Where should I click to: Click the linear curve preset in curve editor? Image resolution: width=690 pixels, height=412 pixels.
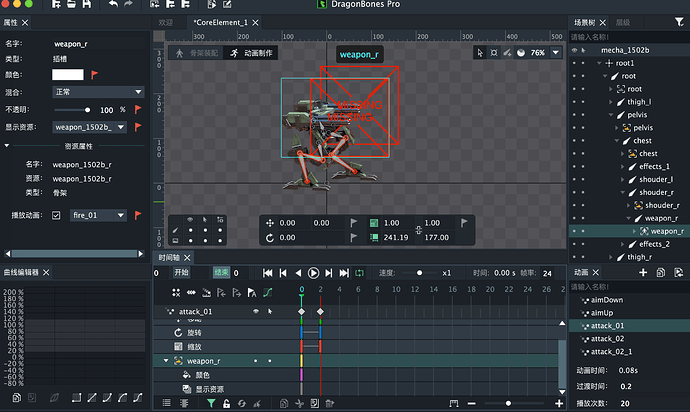[x=92, y=398]
